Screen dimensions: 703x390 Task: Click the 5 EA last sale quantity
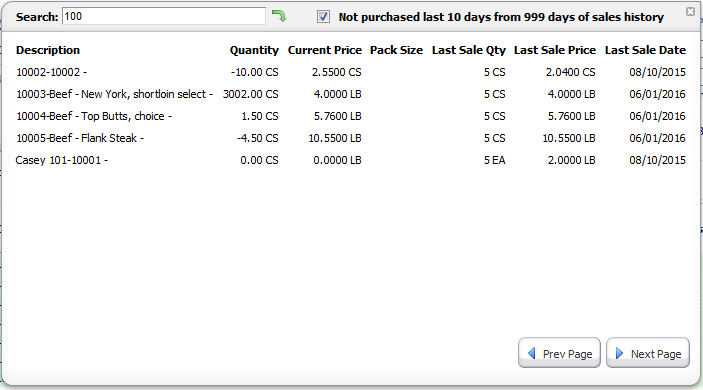click(x=495, y=160)
